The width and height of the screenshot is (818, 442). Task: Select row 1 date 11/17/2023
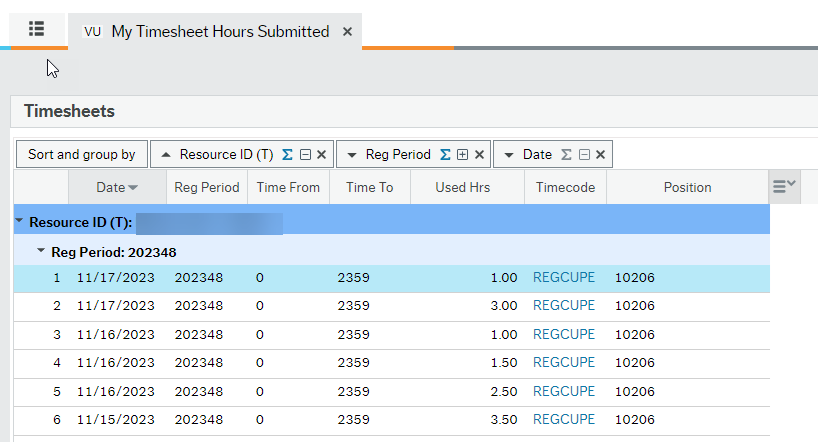point(116,278)
